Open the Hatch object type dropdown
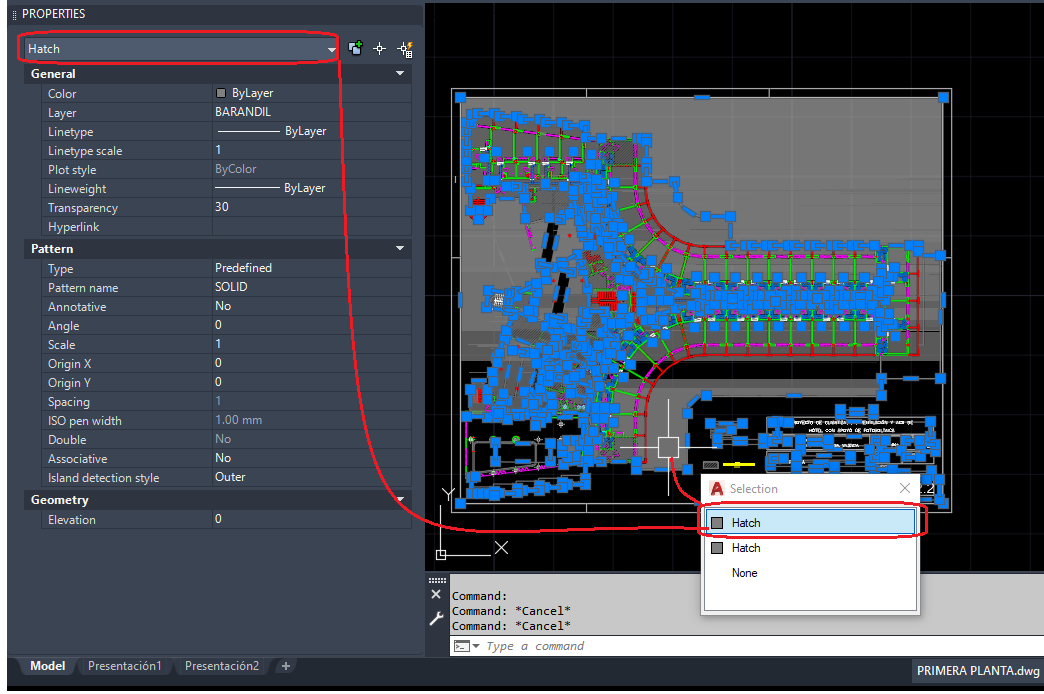Viewport: 1044px width, 694px height. pos(181,49)
